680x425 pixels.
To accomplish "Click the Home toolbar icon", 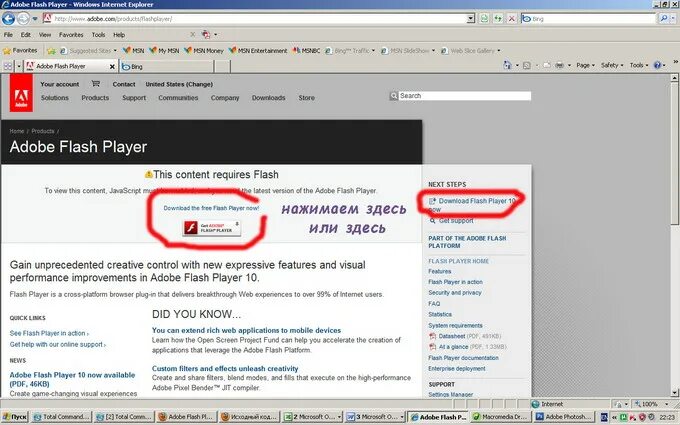I will (x=507, y=65).
